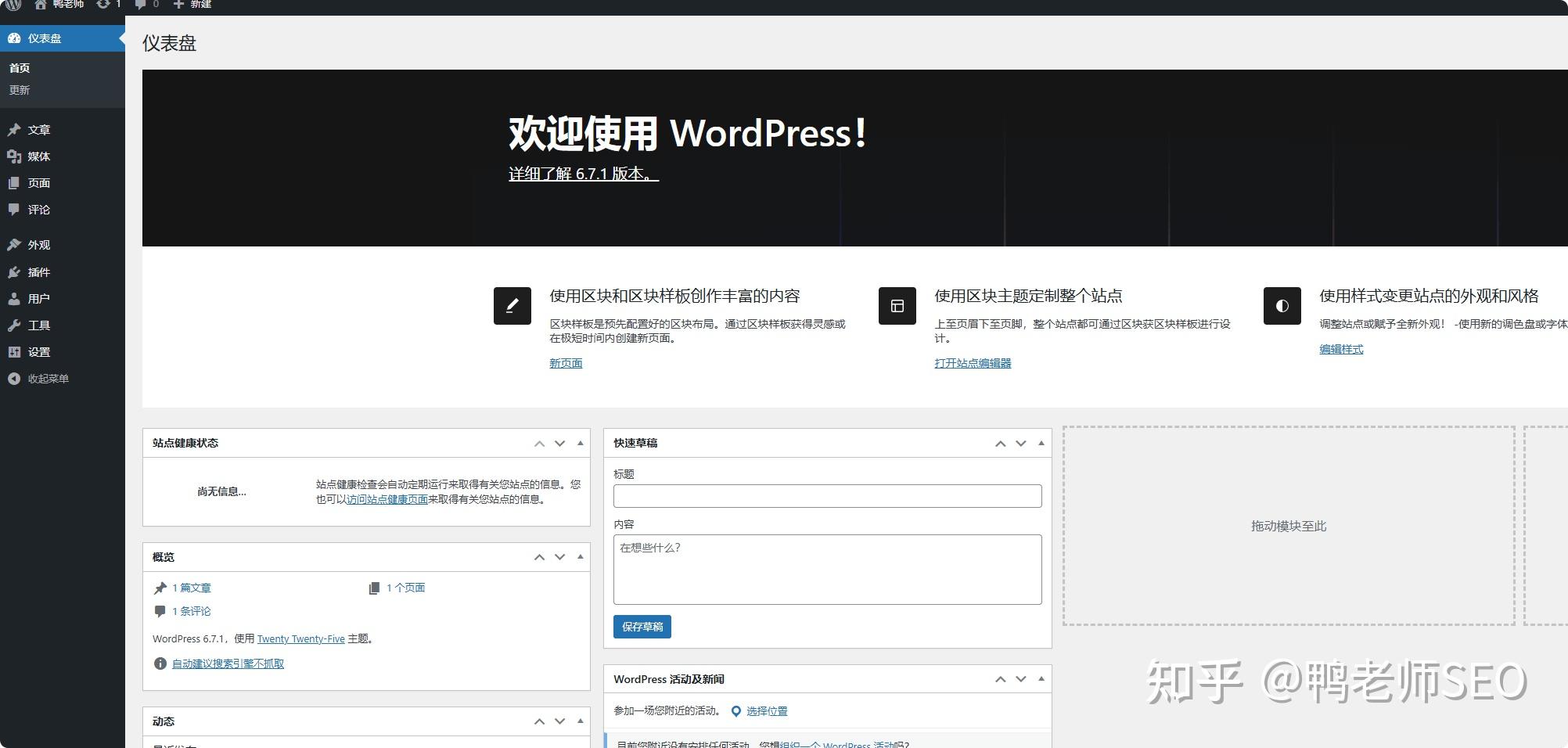Click the 保存草稿 button
Screen dimensions: 1568x748
[x=642, y=626]
